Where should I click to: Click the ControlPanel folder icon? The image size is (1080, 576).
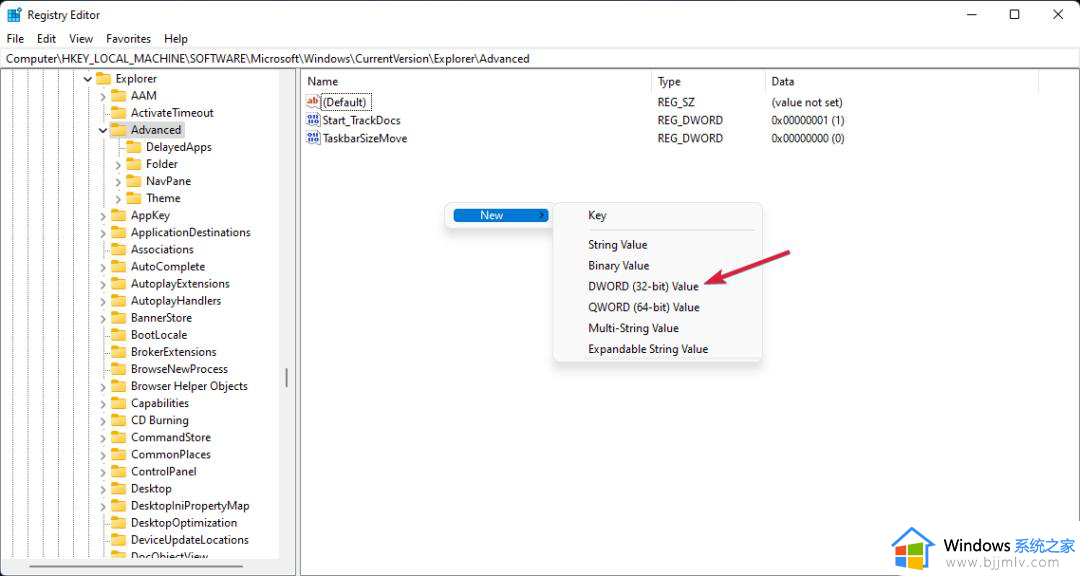click(x=118, y=471)
